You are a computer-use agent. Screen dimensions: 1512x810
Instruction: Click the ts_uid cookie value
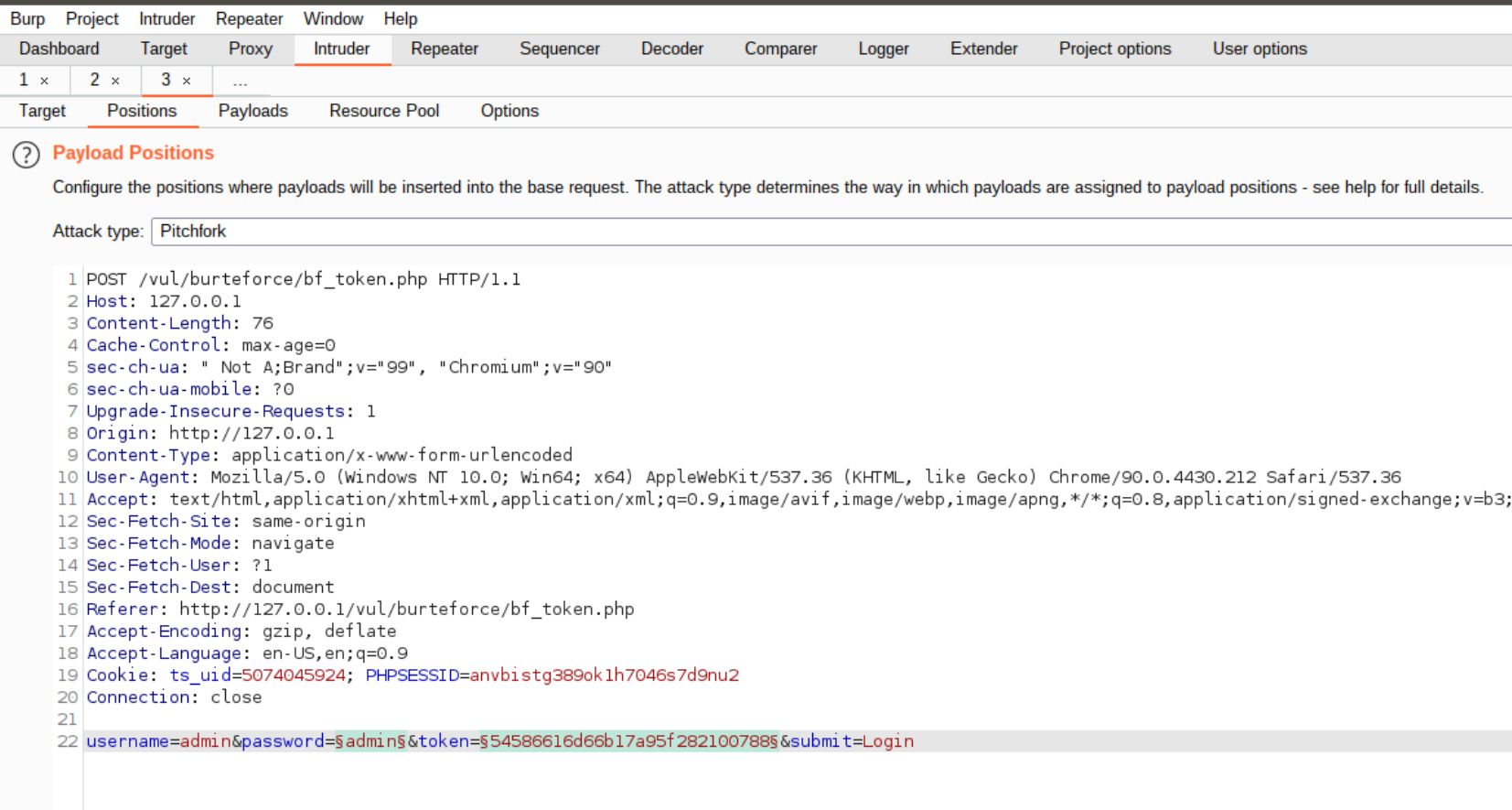(x=294, y=675)
